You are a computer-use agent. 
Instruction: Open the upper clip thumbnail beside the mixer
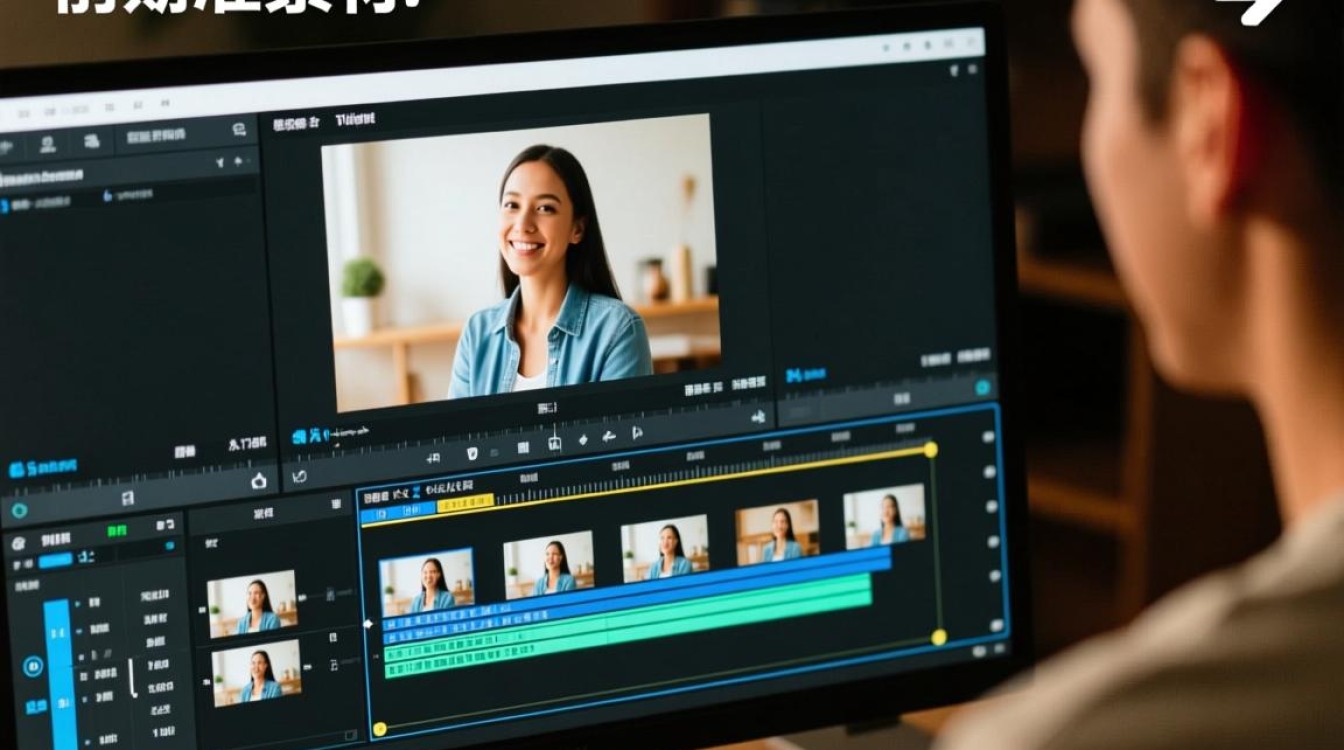(252, 603)
